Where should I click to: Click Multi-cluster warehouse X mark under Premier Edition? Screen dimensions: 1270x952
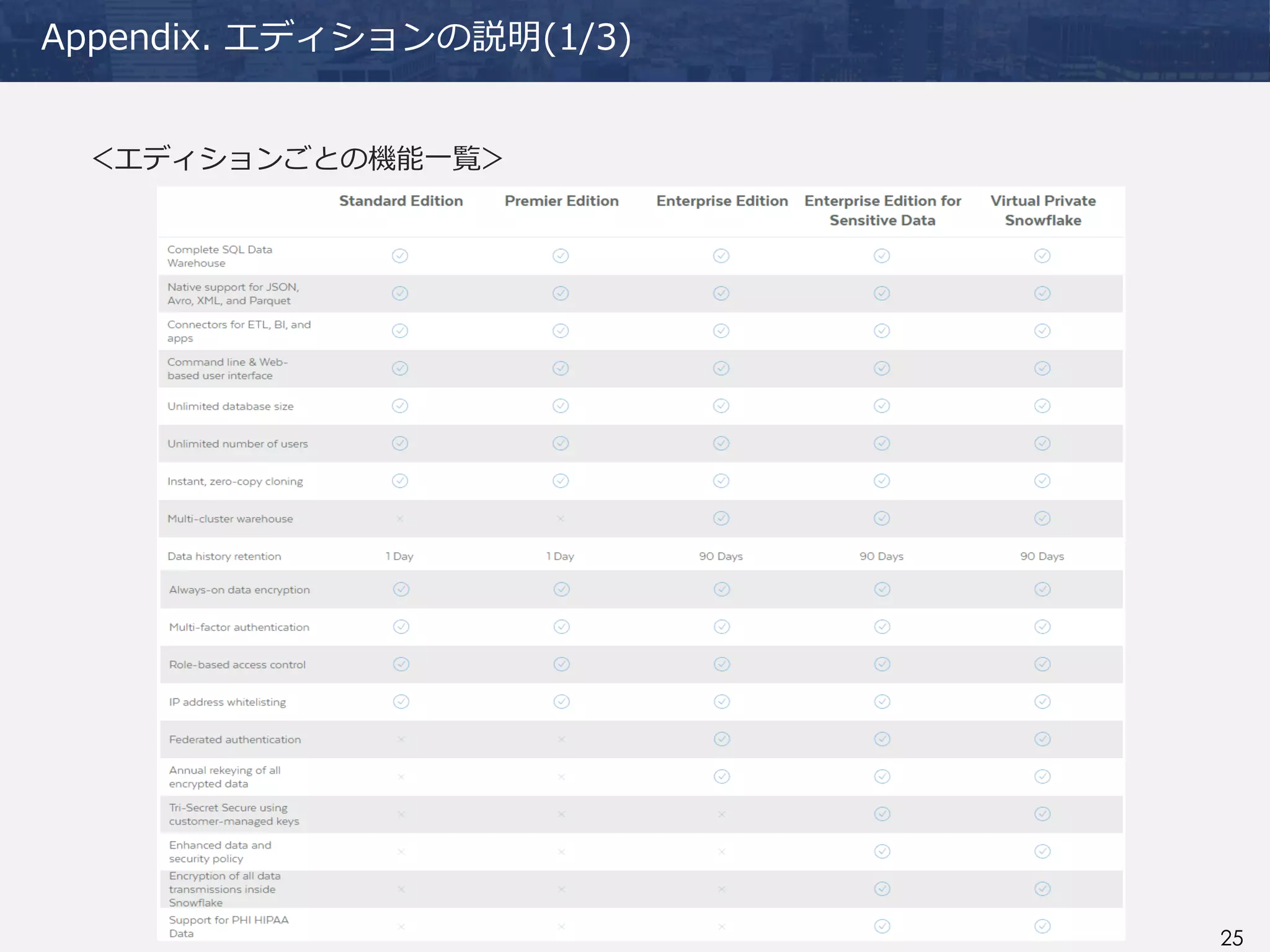pyautogui.click(x=561, y=519)
